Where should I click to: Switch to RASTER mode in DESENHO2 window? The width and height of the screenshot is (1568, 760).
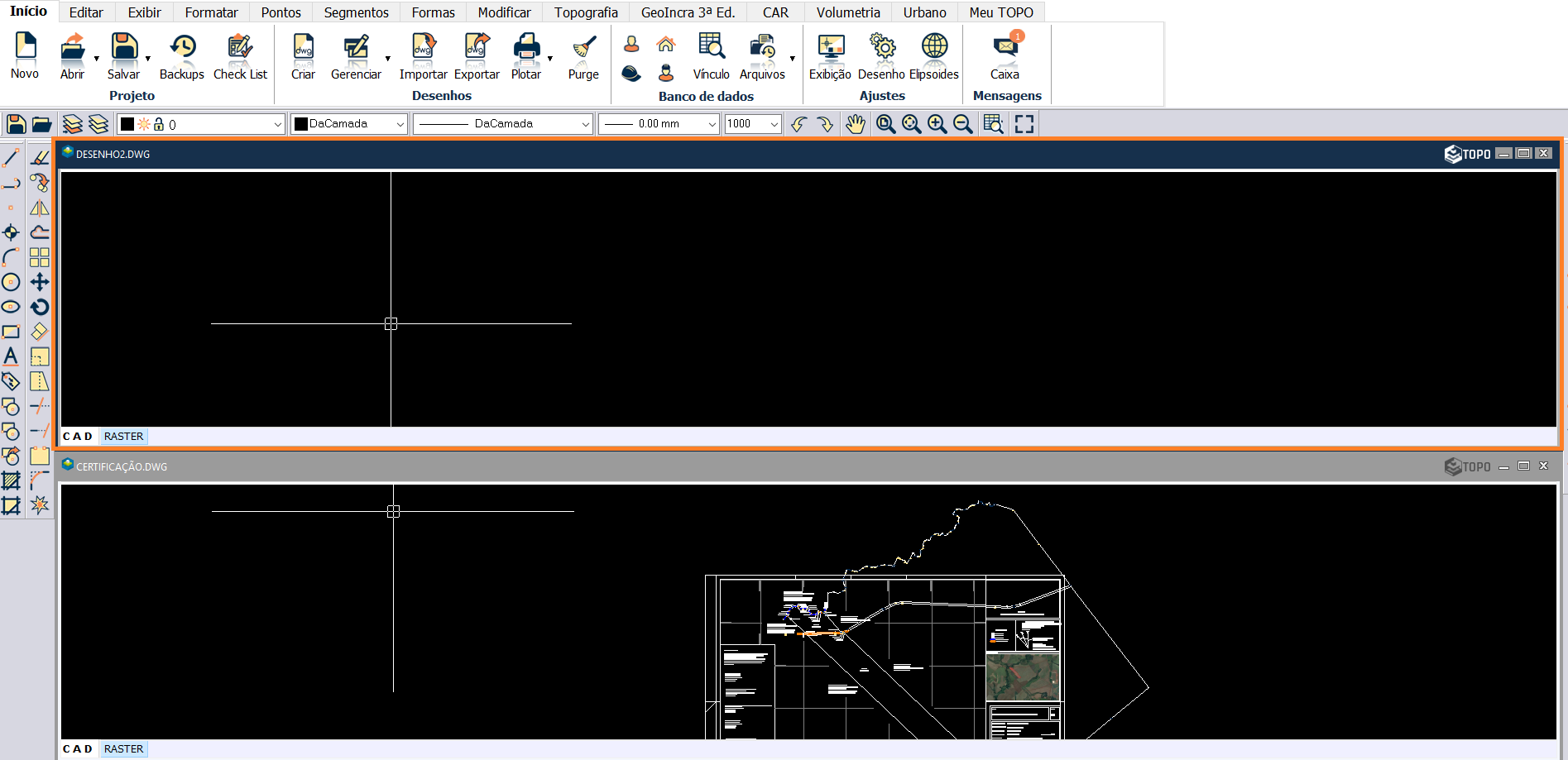(x=123, y=436)
